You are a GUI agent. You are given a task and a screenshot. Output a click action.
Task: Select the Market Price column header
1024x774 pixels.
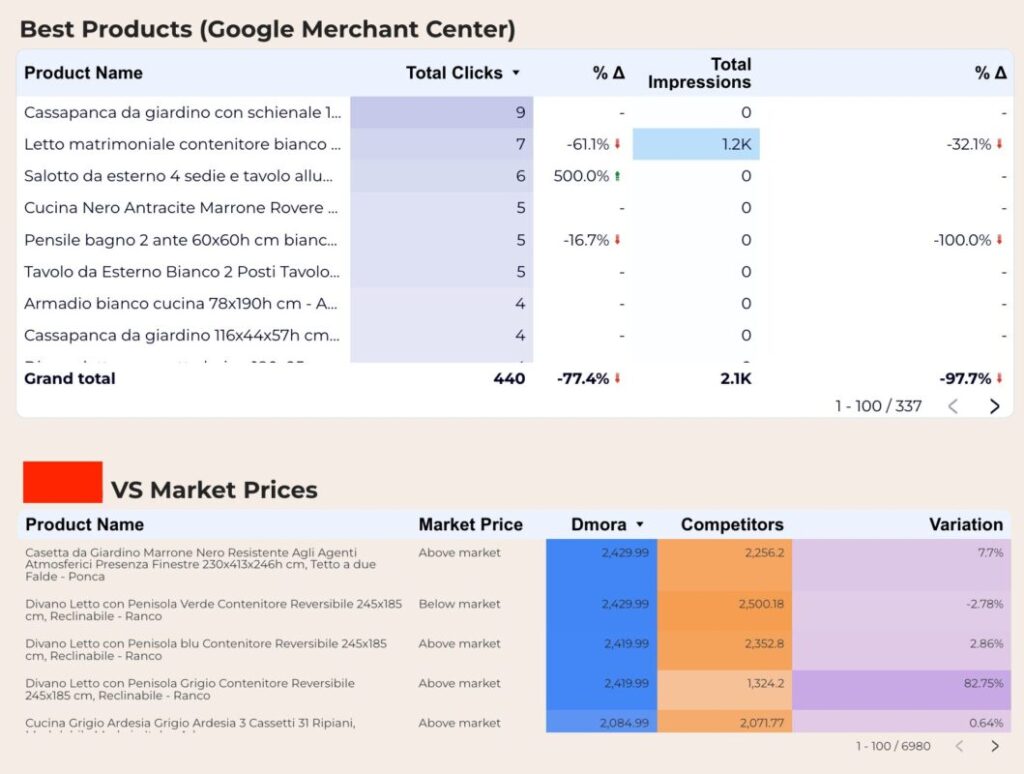pyautogui.click(x=470, y=524)
